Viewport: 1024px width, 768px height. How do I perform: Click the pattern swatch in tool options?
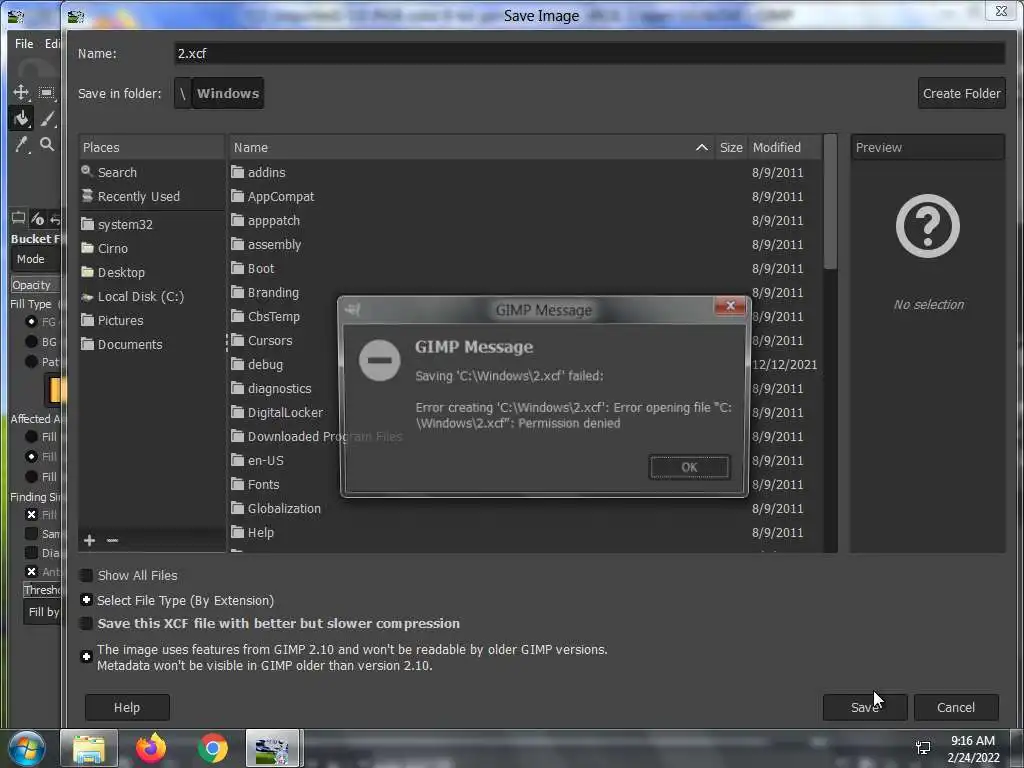coord(54,390)
